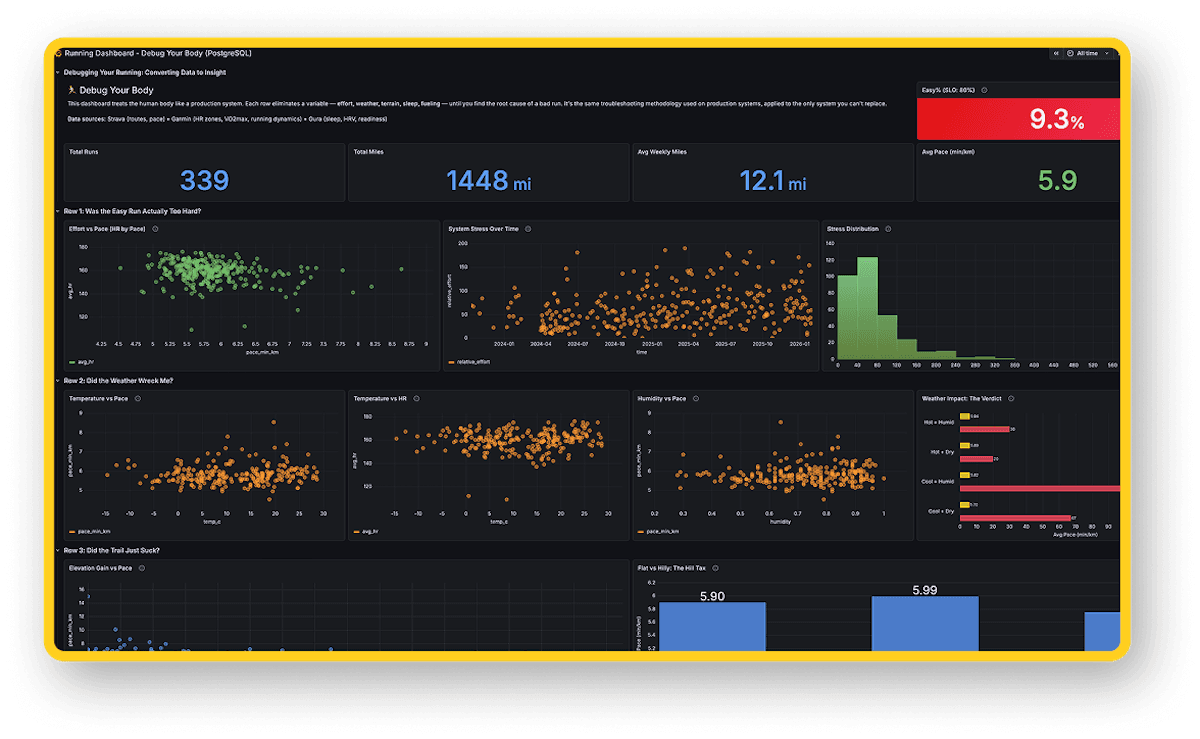Open the time range dropdown showing All time

tap(1086, 54)
